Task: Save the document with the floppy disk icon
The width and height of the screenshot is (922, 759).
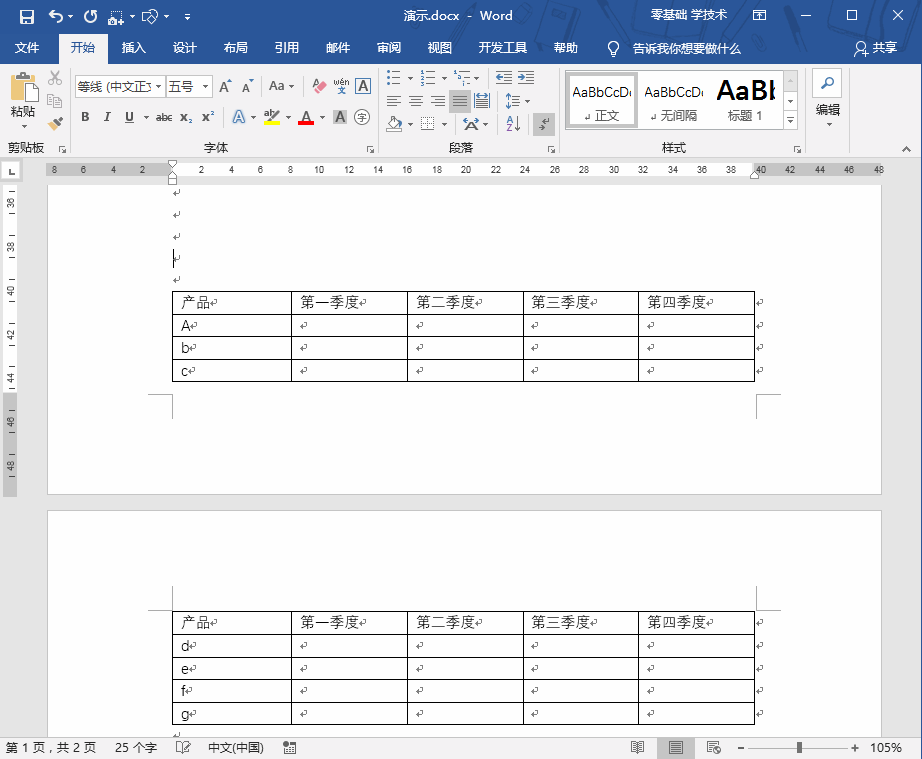Action: (26, 16)
